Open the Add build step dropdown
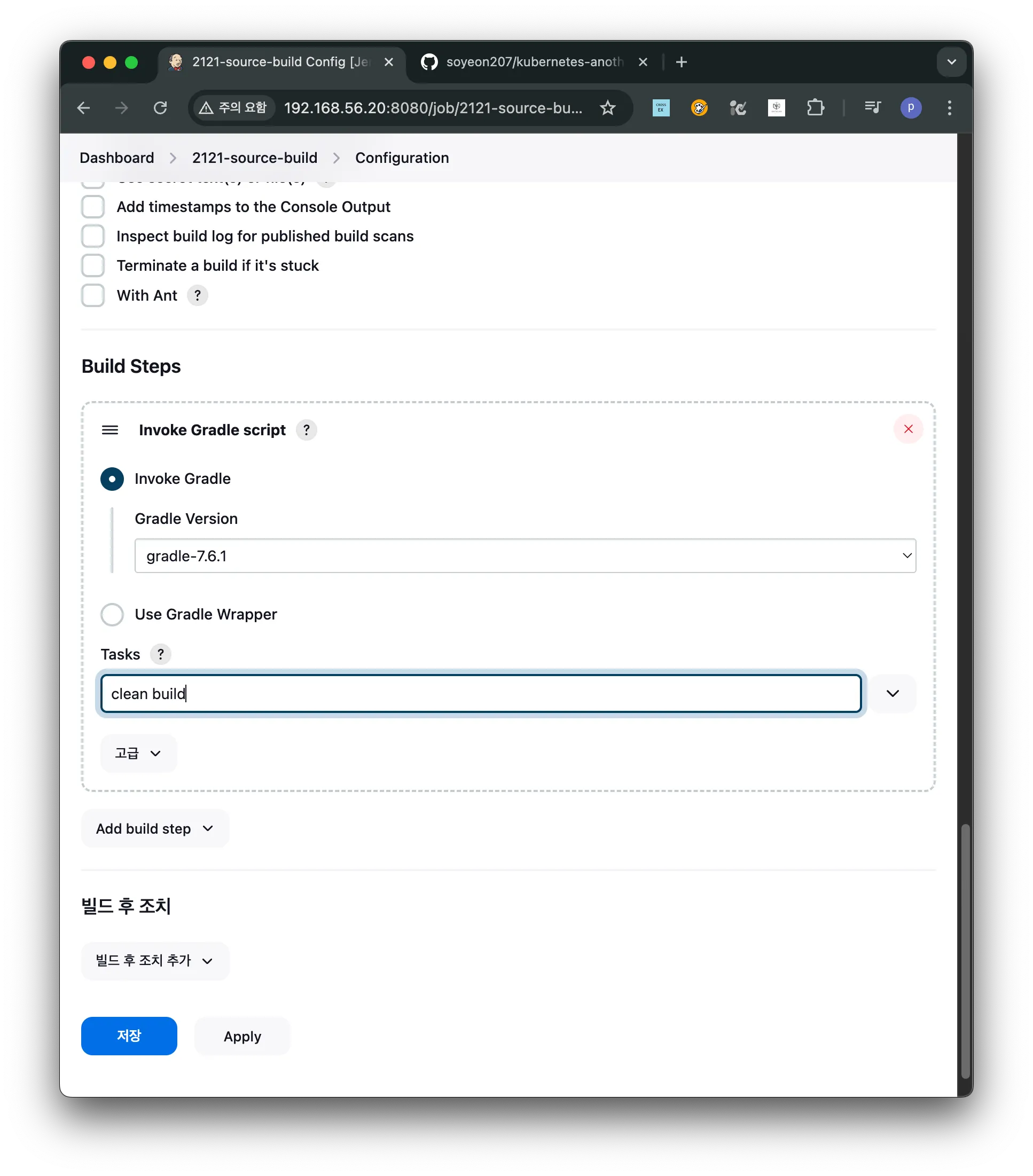The height and width of the screenshot is (1176, 1033). pos(155,828)
